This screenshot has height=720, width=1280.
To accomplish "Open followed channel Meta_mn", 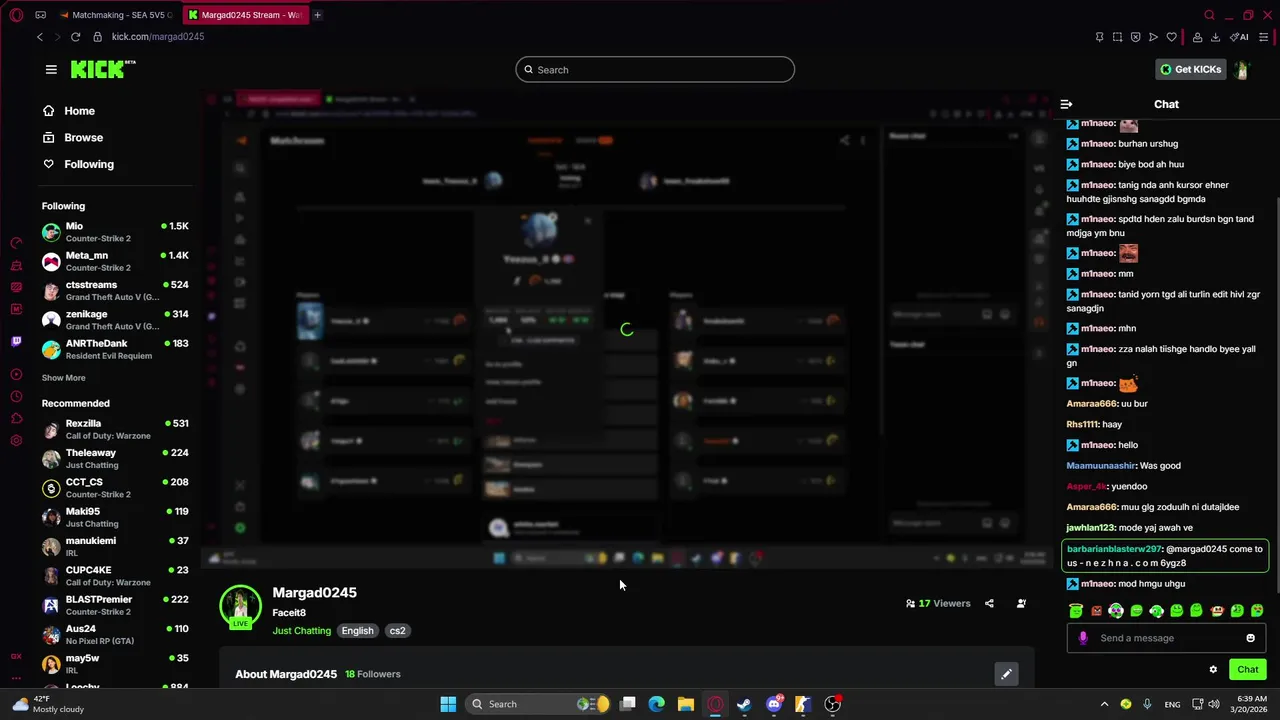I will (115, 261).
